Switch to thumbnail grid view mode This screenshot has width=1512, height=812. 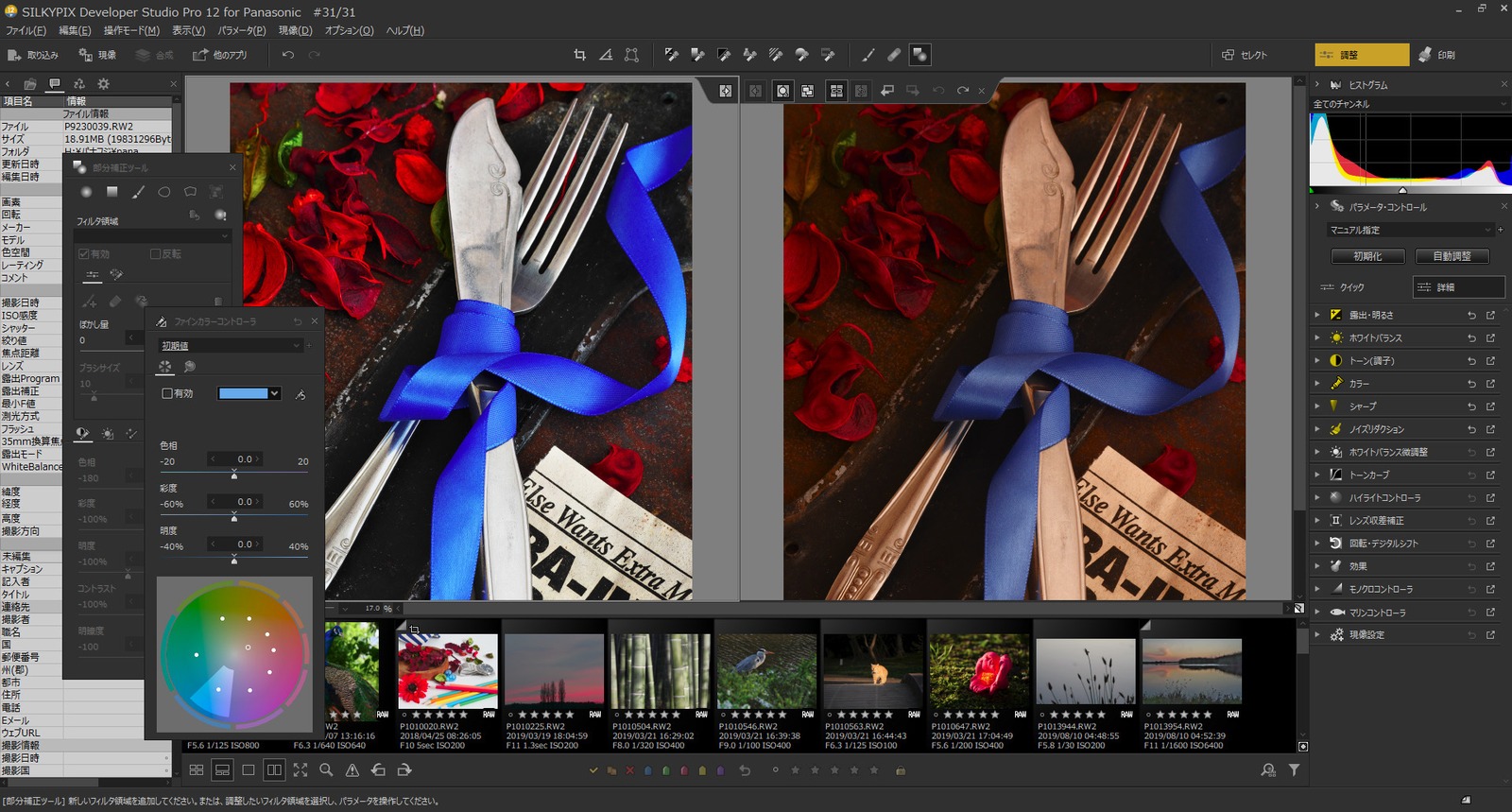[197, 770]
